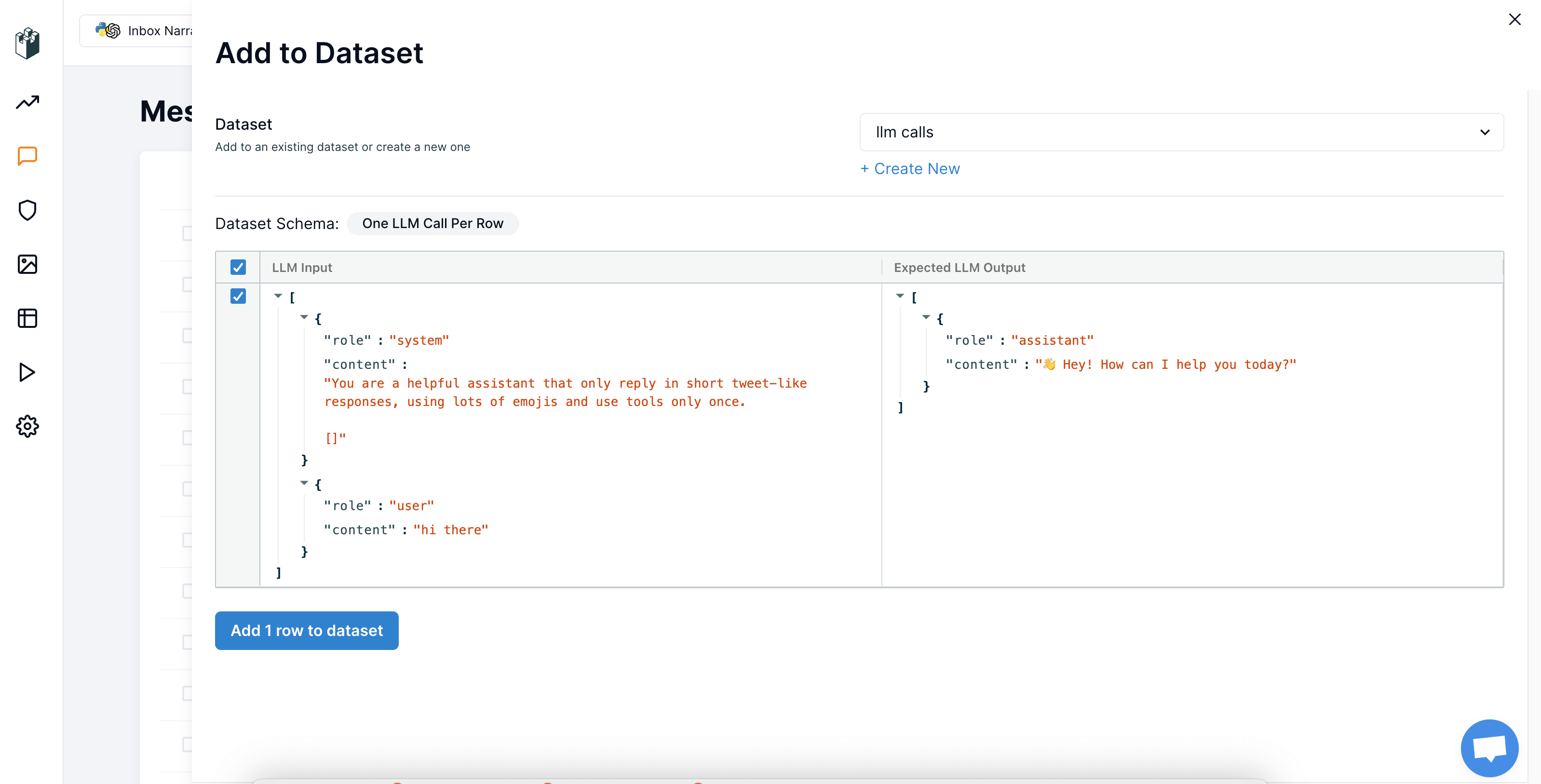Screen dimensions: 1541x784
Task: Click the Add to Dataset heading
Action: click(320, 53)
